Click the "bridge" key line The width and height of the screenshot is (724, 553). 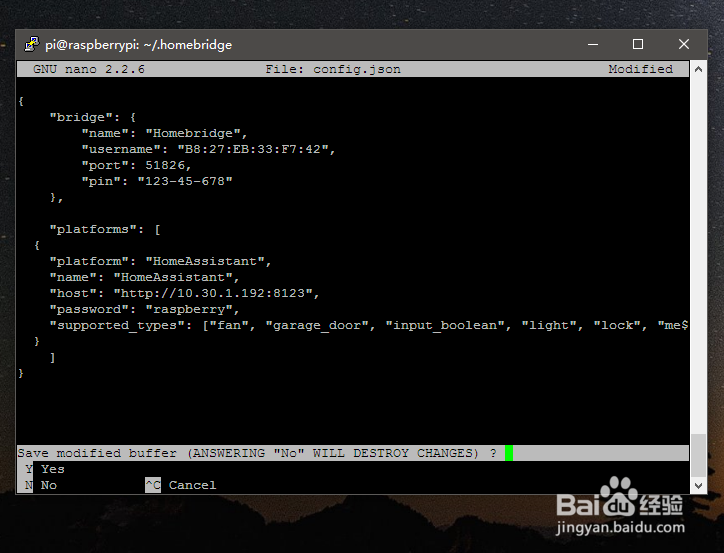tap(92, 117)
